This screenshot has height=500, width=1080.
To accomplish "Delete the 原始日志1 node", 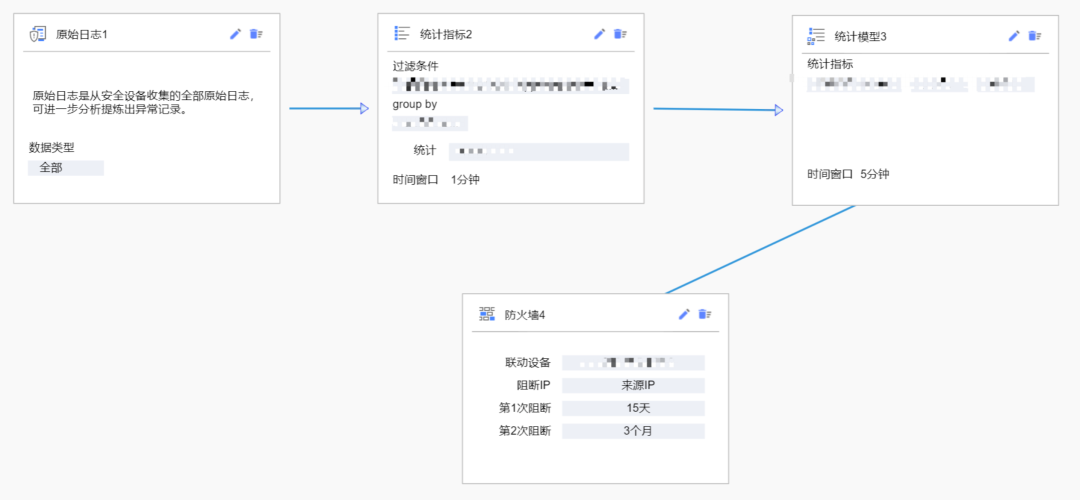I will click(x=256, y=34).
